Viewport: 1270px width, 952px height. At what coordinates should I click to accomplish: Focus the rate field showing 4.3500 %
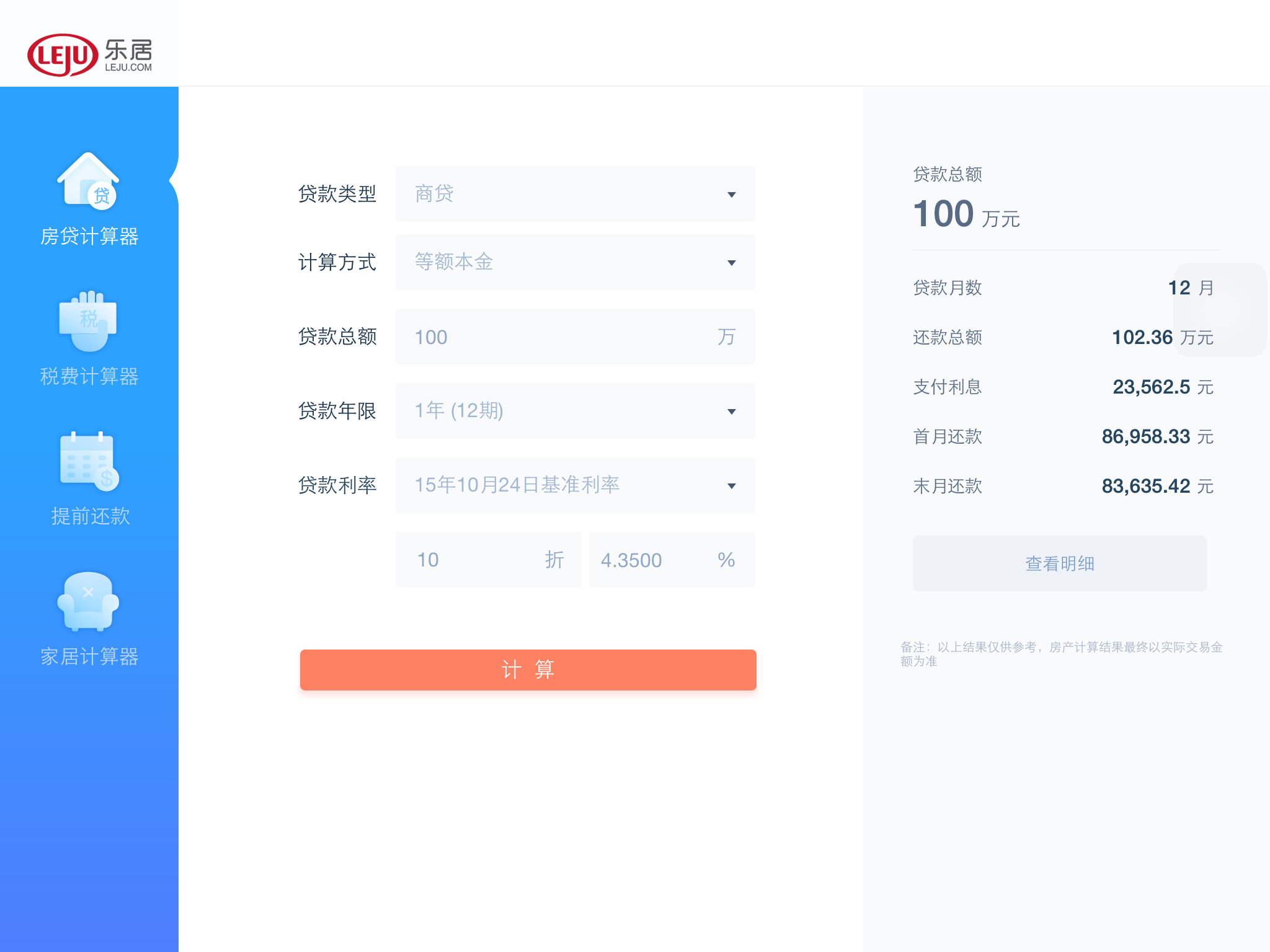[x=672, y=560]
